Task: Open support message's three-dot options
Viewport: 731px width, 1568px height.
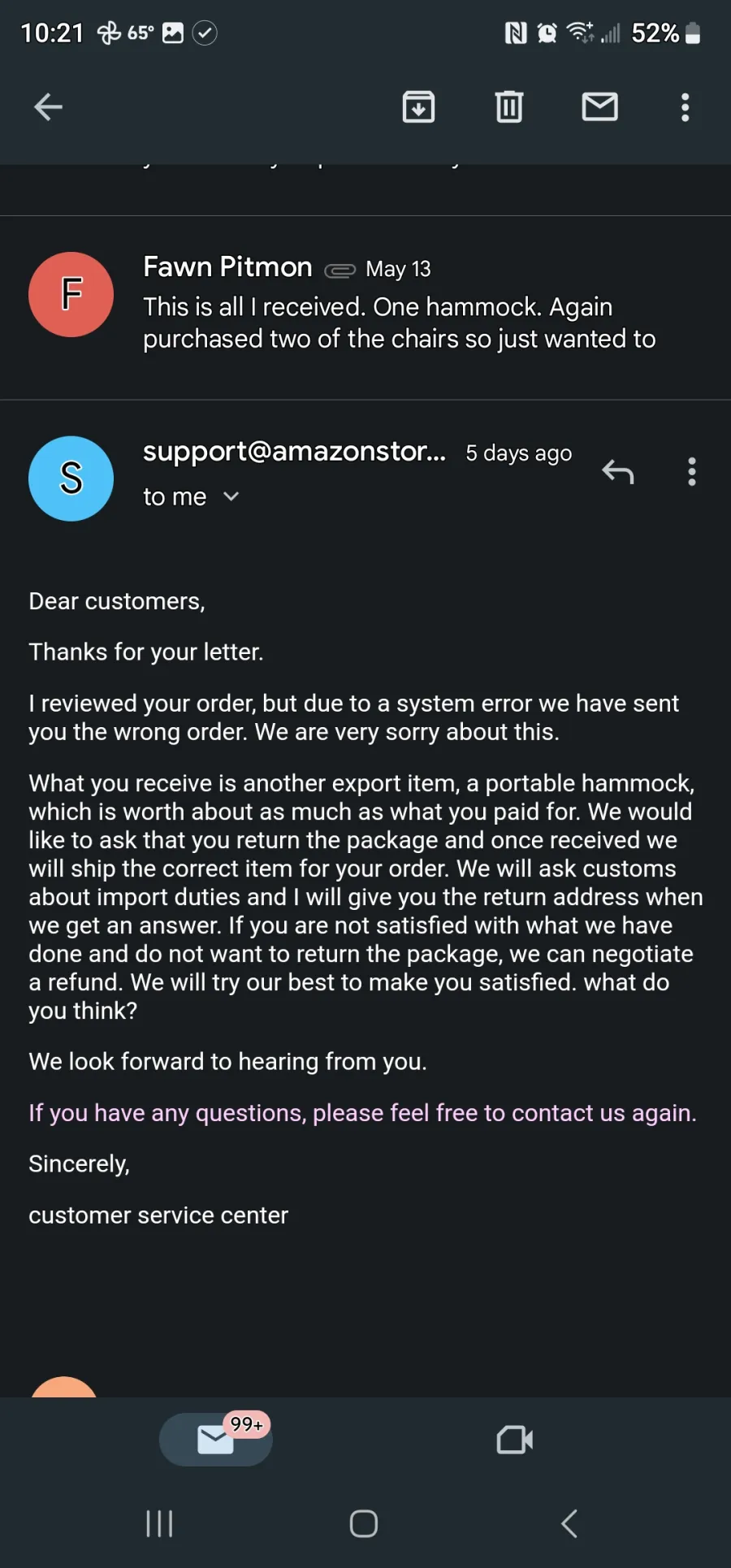Action: click(x=692, y=471)
